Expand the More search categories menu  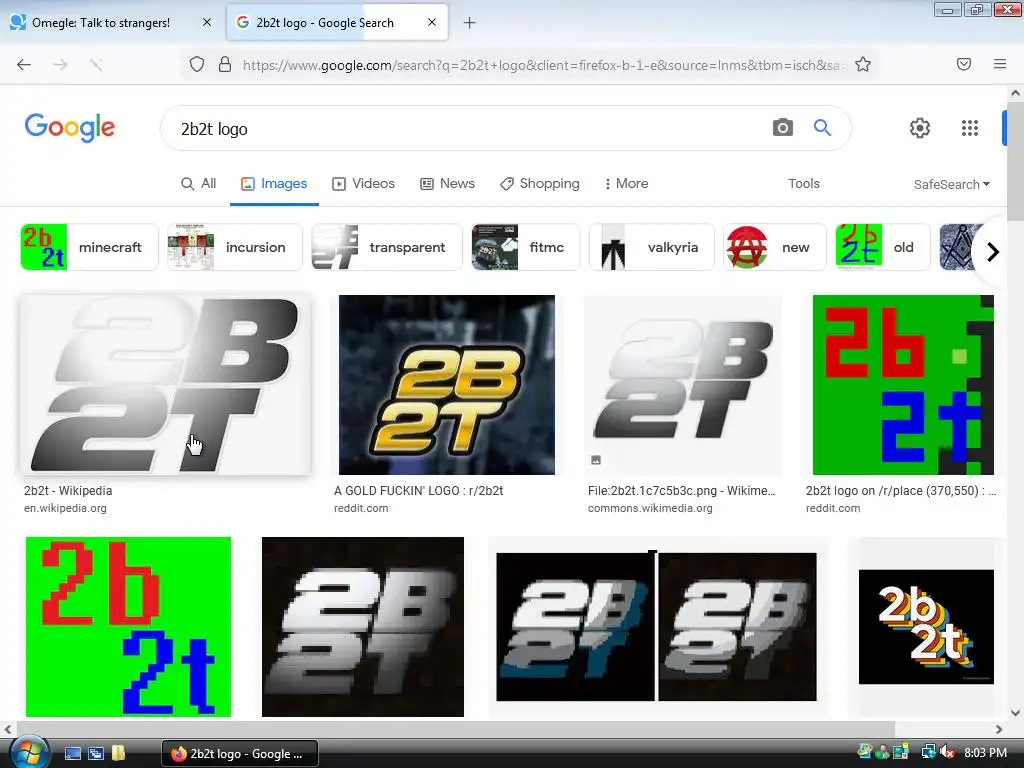[x=626, y=184]
